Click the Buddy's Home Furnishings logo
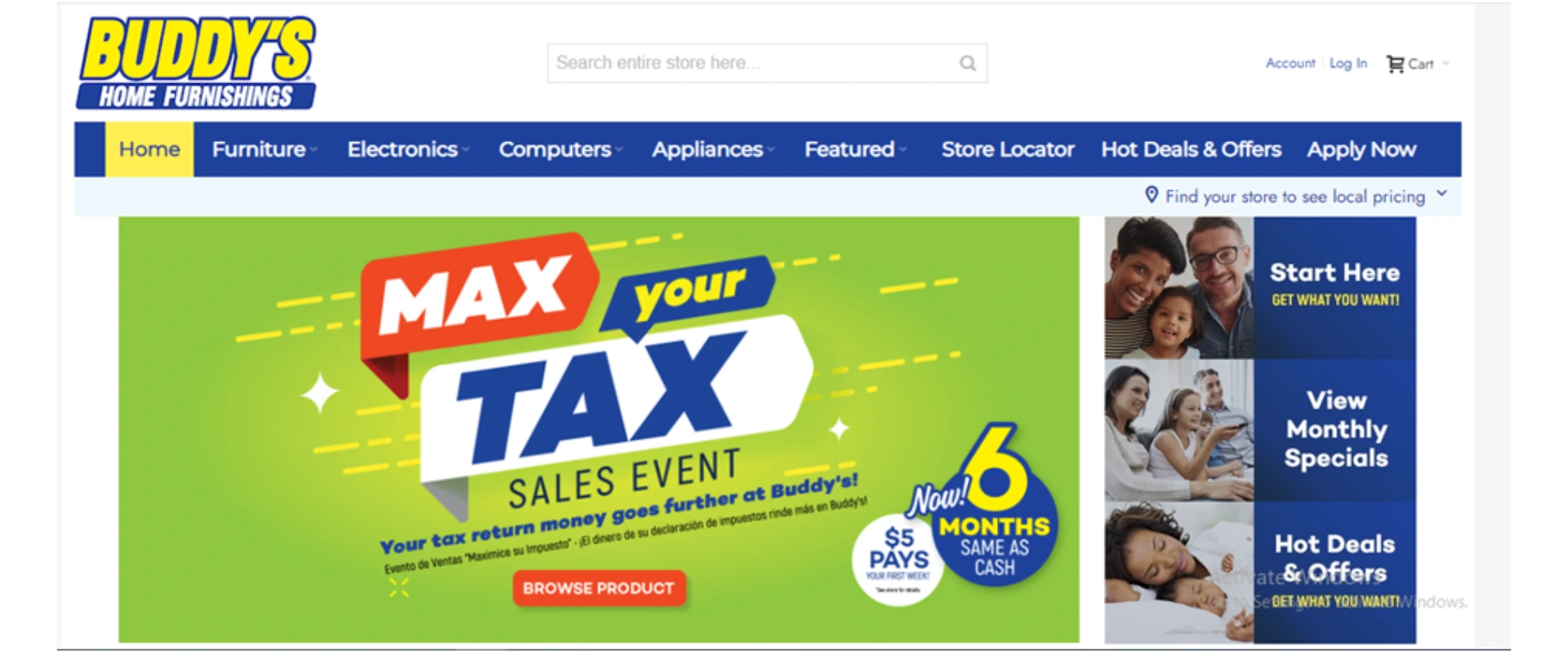 tap(197, 63)
